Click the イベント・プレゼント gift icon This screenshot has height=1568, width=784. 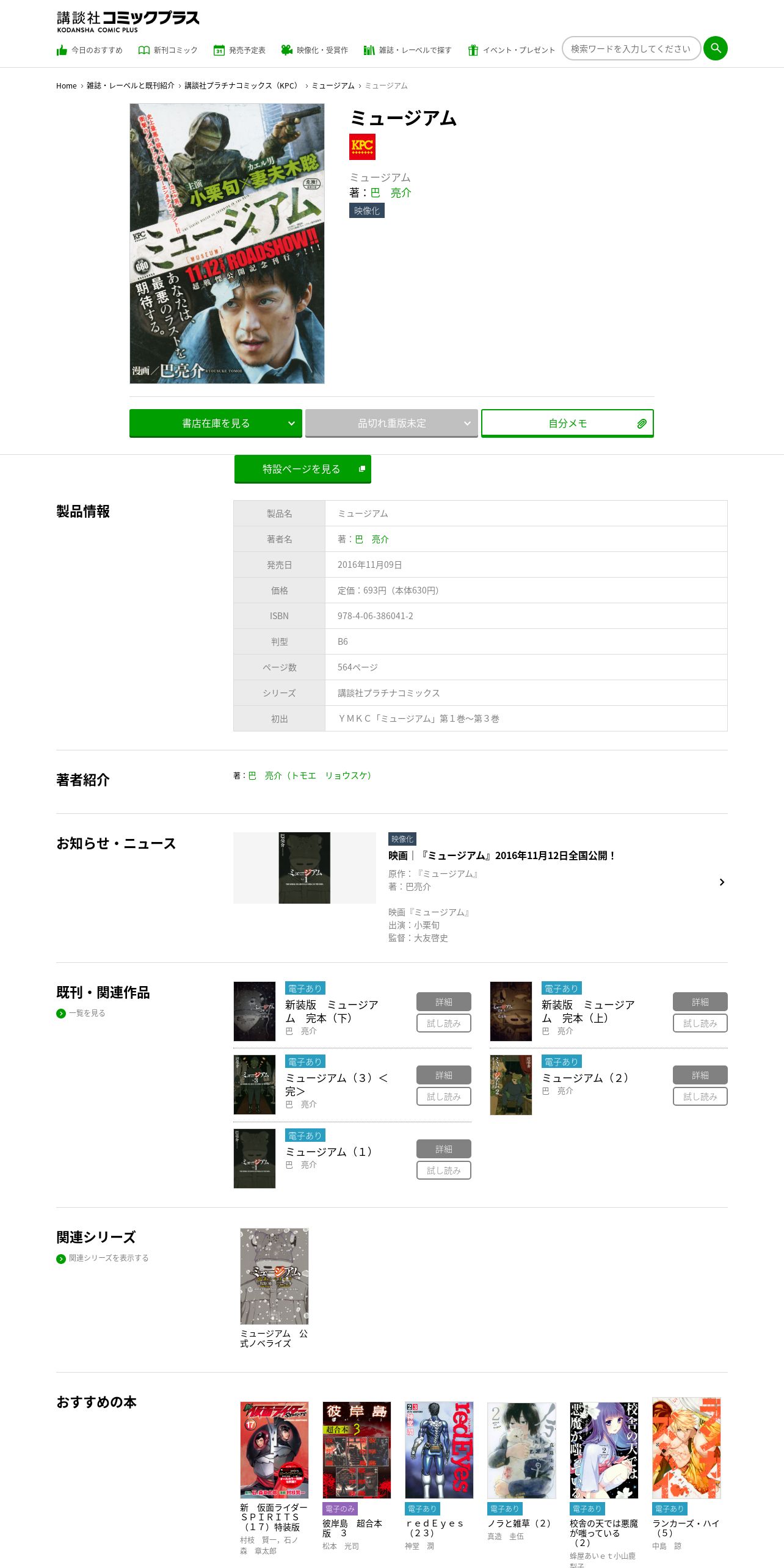click(x=473, y=50)
